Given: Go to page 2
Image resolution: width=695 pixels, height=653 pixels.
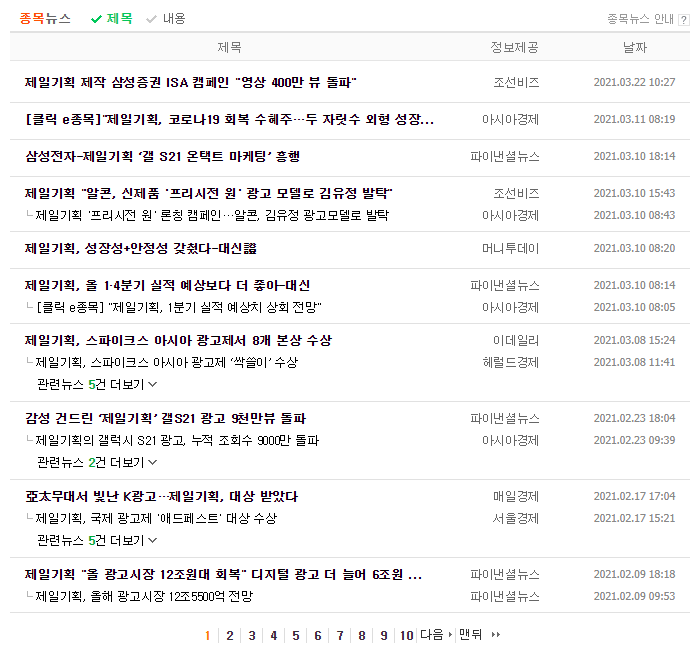Looking at the screenshot, I should tap(230, 636).
